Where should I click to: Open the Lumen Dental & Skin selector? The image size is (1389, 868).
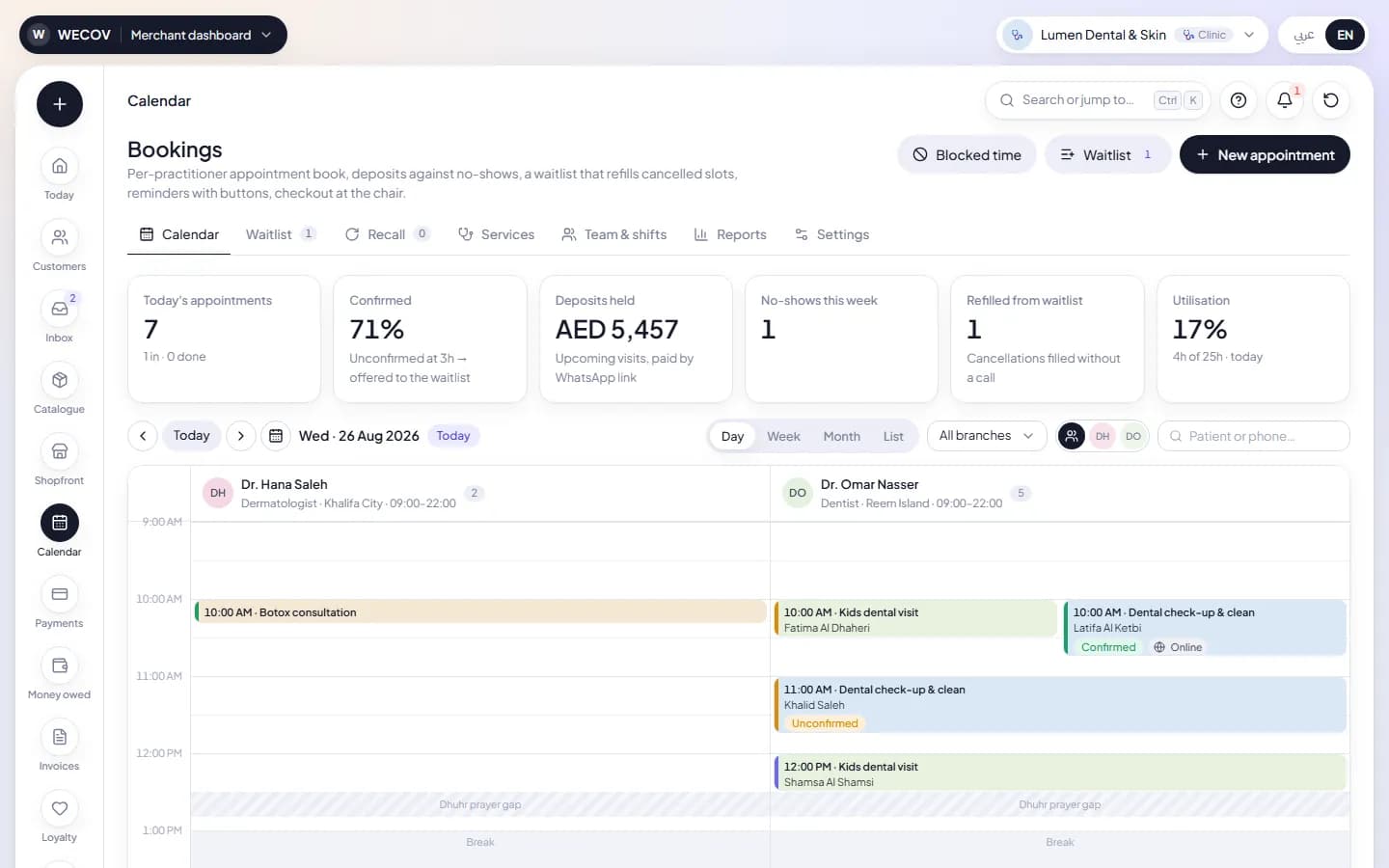pyautogui.click(x=1132, y=35)
